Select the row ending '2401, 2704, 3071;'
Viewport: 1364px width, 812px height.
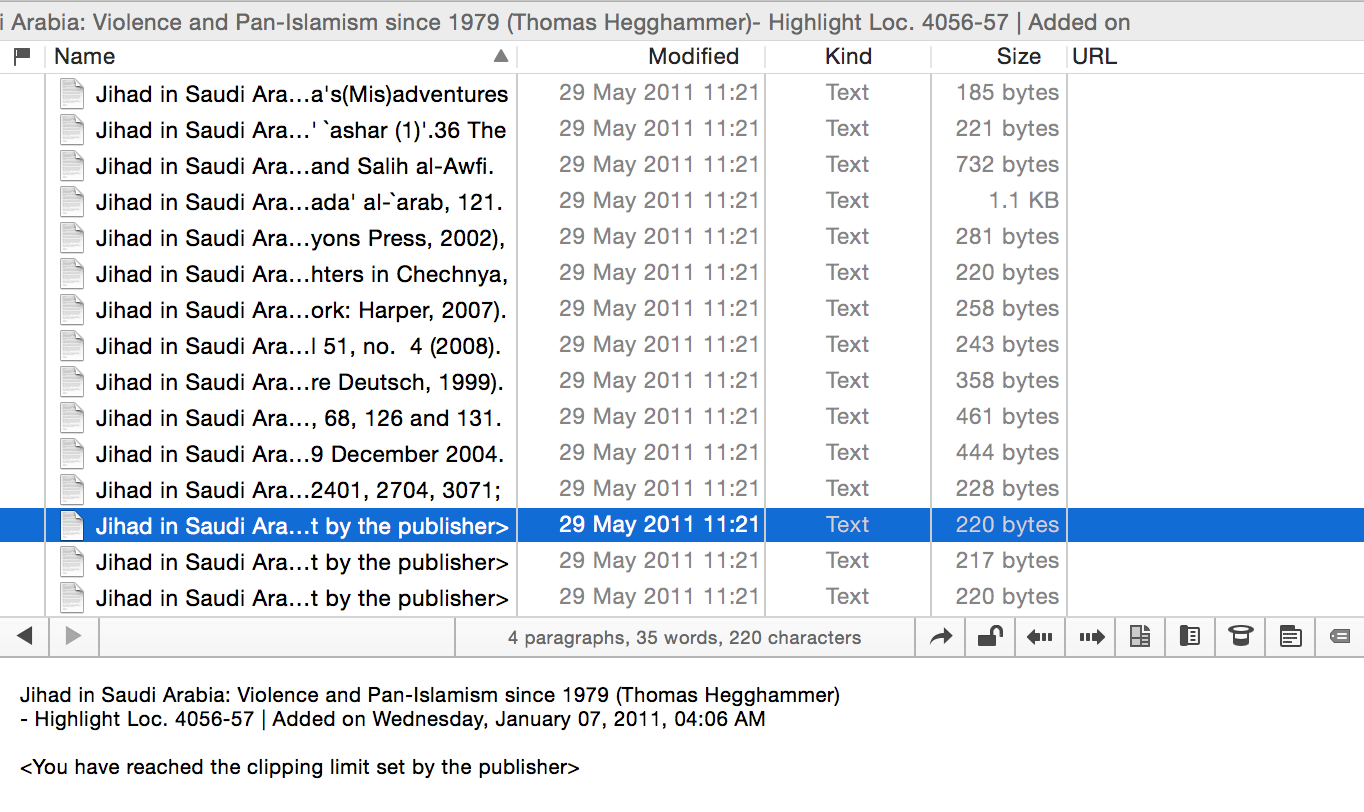(682, 489)
